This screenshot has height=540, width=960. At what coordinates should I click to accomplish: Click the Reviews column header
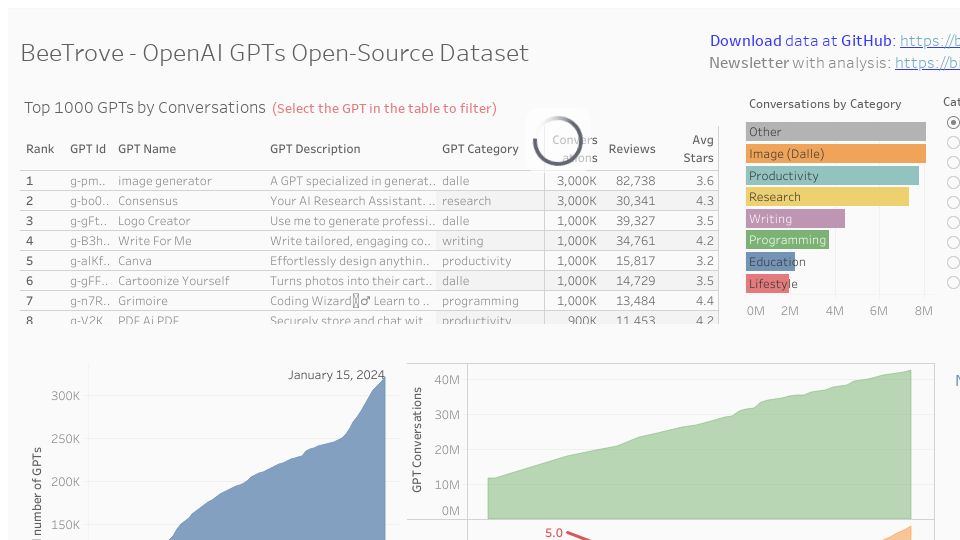coord(632,149)
